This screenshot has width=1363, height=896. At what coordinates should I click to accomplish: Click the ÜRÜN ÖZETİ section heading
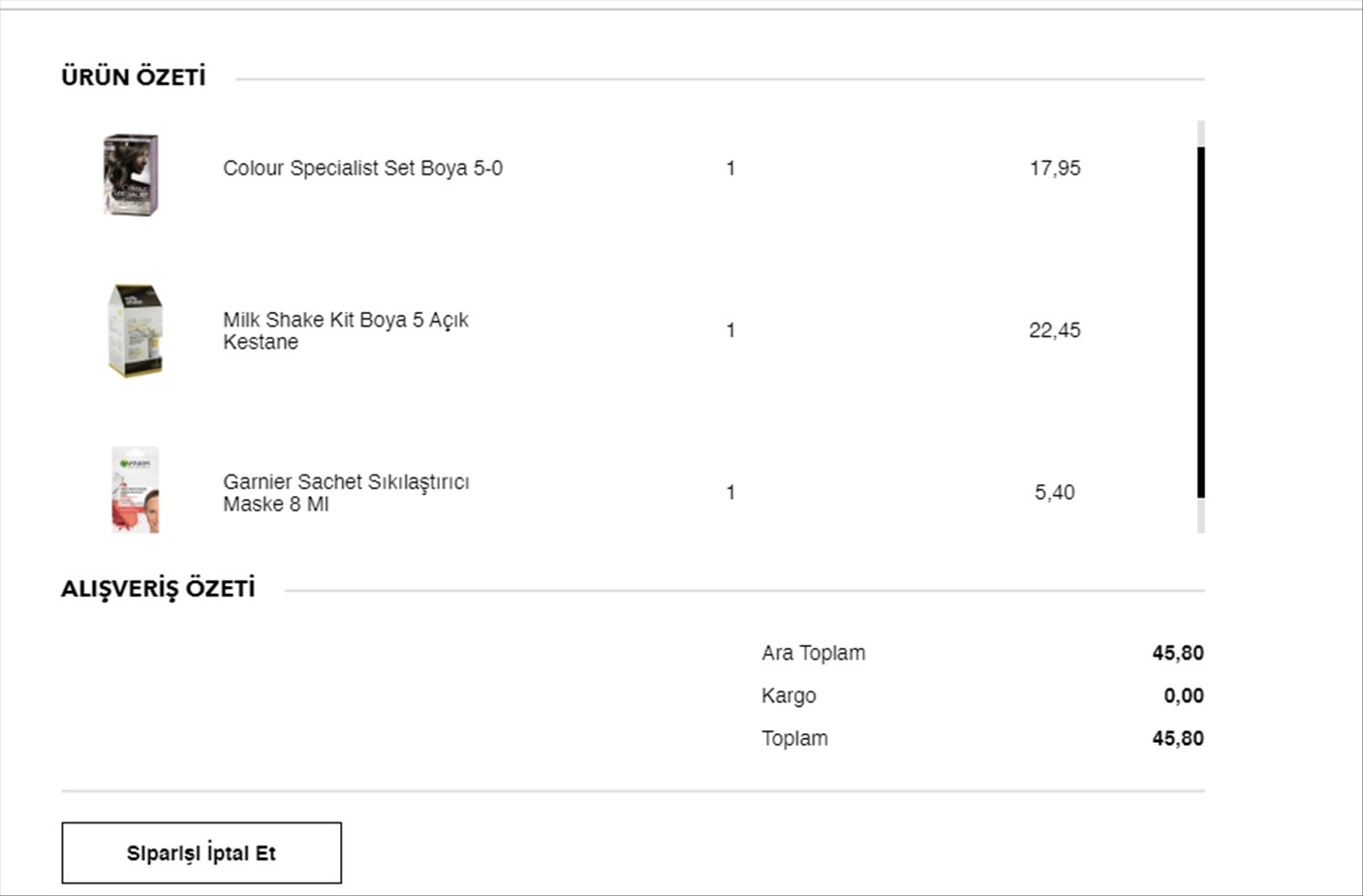point(134,77)
